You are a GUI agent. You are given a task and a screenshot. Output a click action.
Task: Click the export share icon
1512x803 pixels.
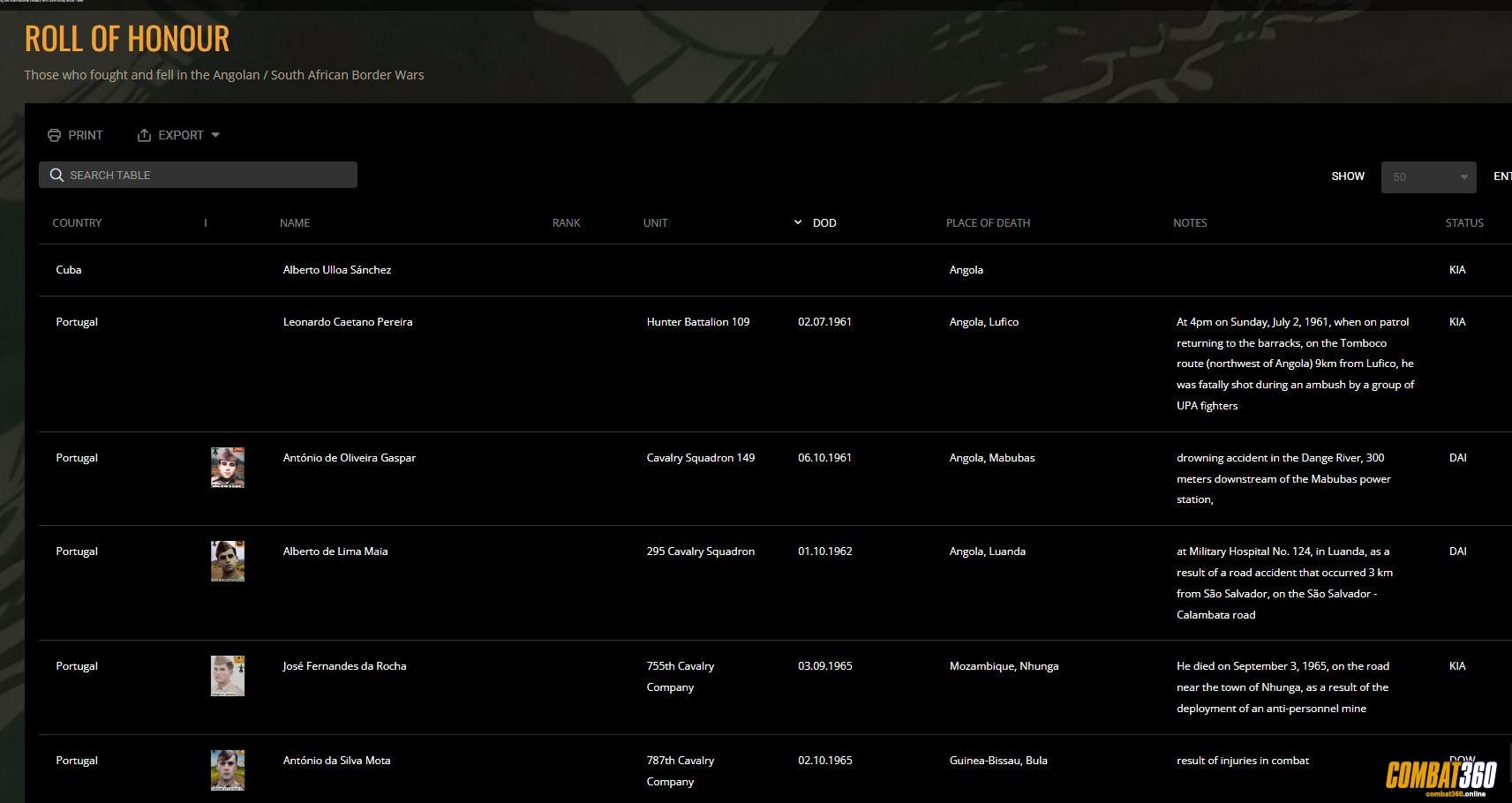point(144,135)
